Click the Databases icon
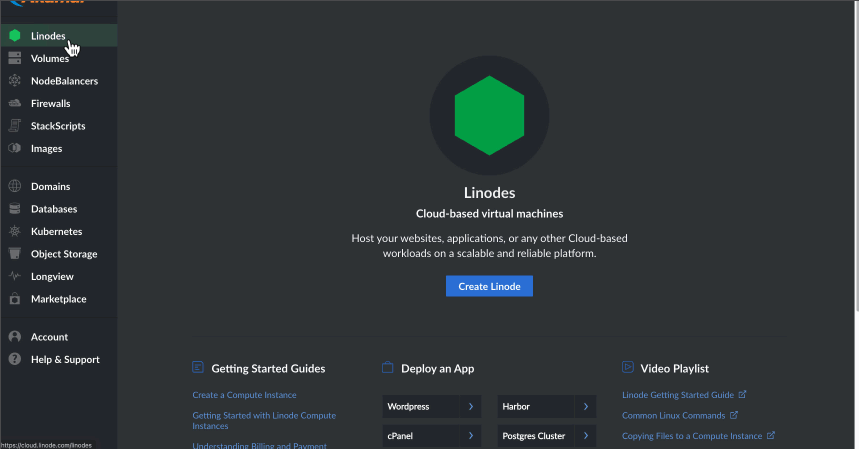Screen dimensions: 859x449 (14, 209)
